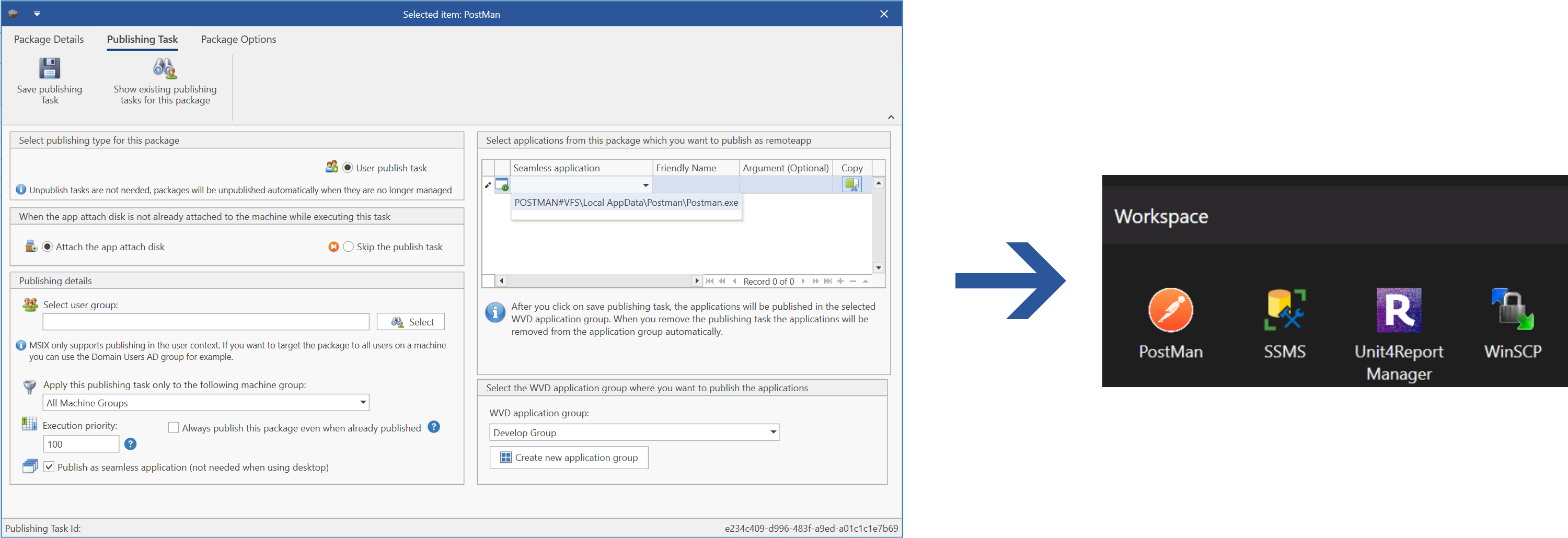This screenshot has height=538, width=1568.
Task: Click help icon next to Execution priority
Action: click(130, 445)
